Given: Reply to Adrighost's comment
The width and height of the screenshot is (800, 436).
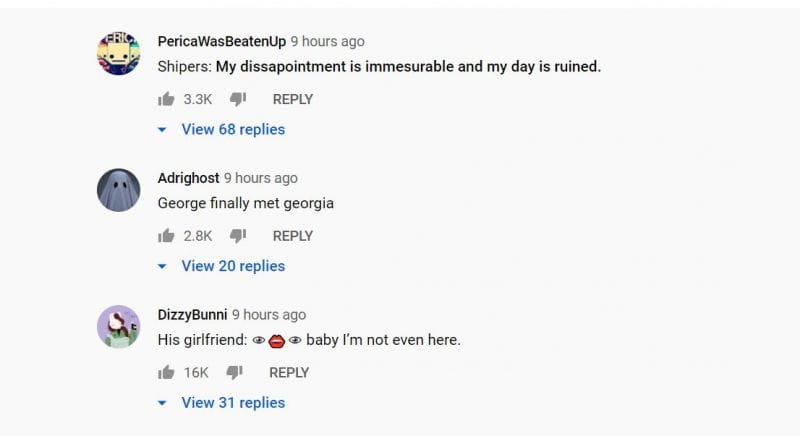Looking at the screenshot, I should pyautogui.click(x=292, y=236).
